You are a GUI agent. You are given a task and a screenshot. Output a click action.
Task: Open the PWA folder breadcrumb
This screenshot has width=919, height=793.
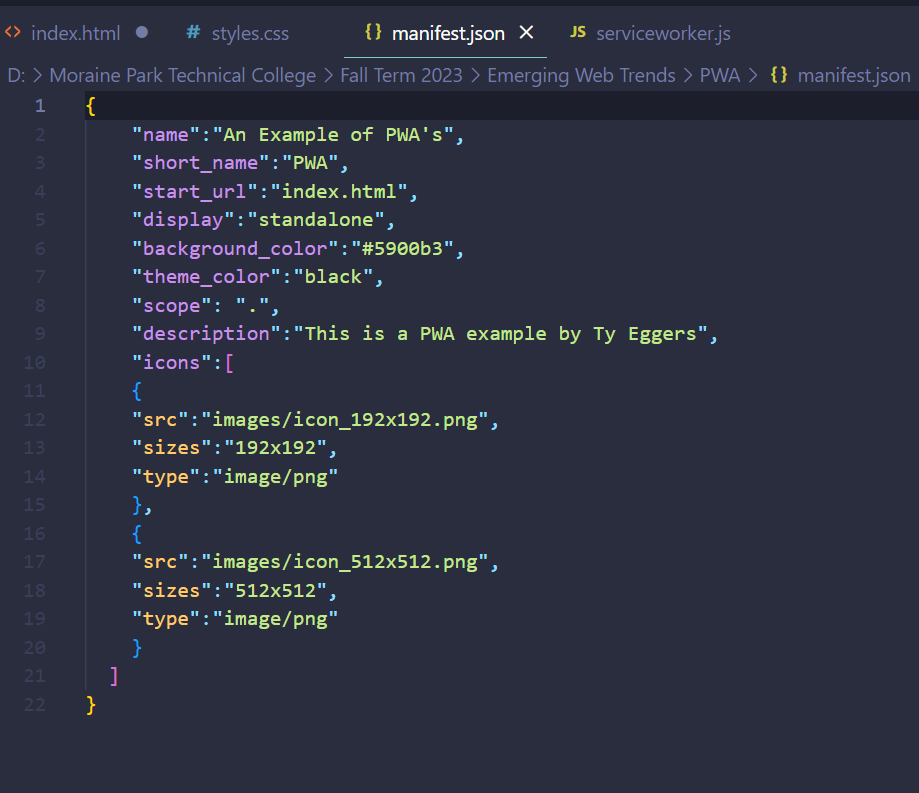click(720, 76)
